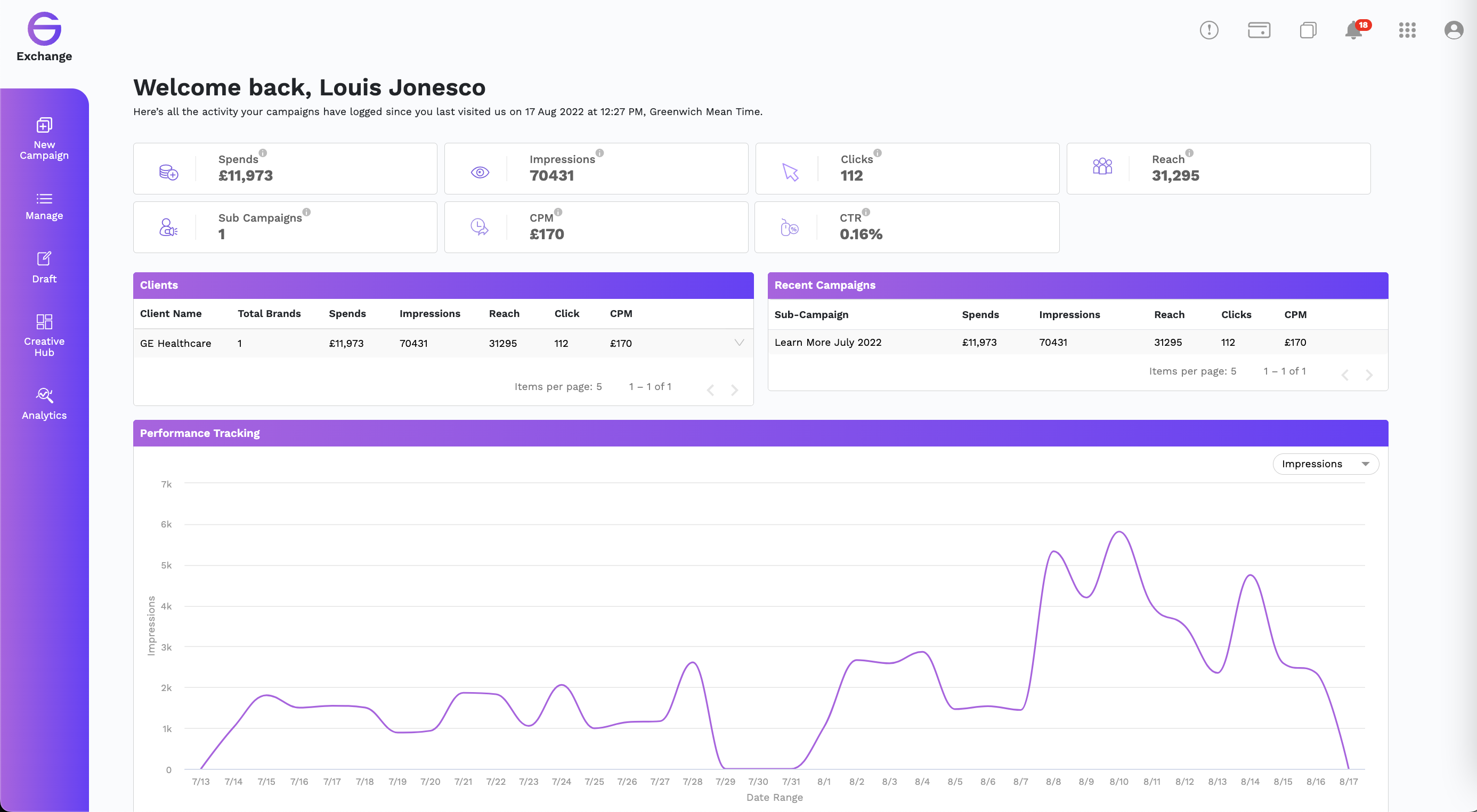Click the next page arrow in Clients table

pos(734,389)
